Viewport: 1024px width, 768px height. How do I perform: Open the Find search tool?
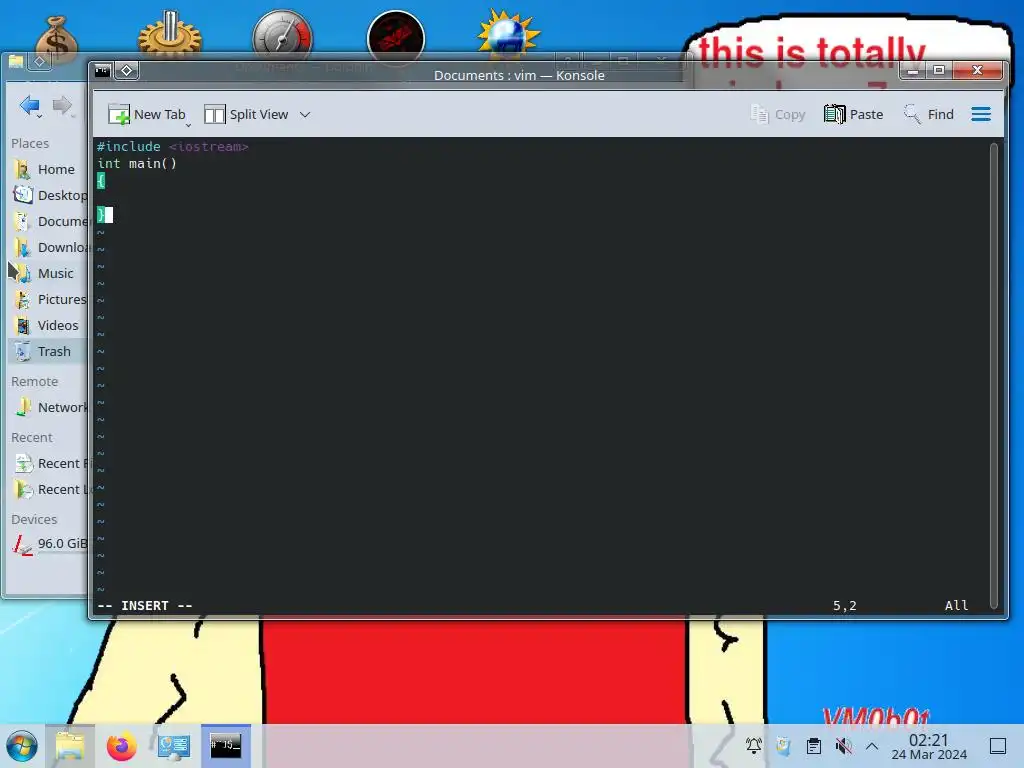[929, 114]
